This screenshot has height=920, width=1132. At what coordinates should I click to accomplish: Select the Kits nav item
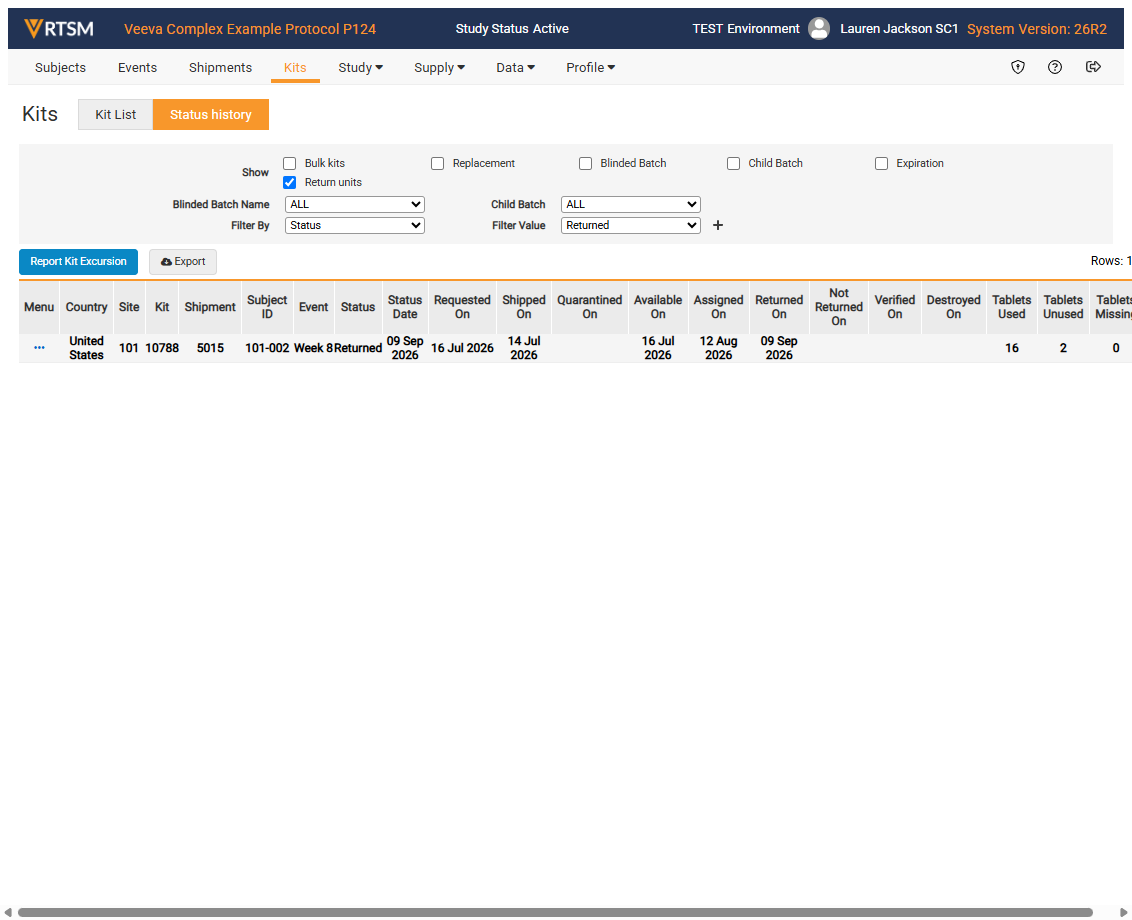[295, 67]
